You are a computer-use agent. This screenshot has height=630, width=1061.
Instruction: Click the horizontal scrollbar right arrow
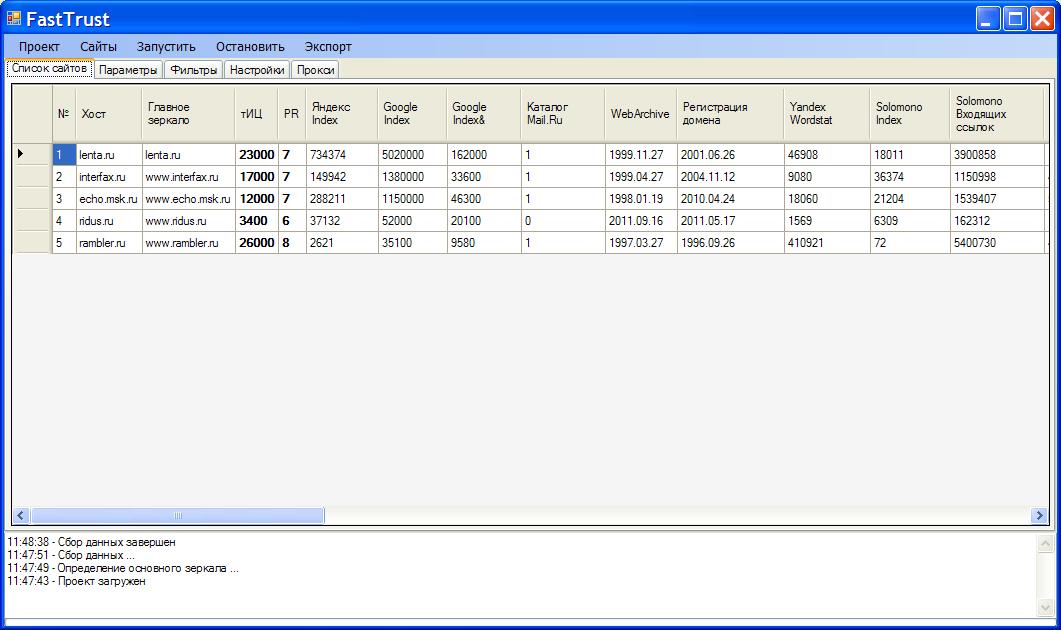click(x=1039, y=516)
